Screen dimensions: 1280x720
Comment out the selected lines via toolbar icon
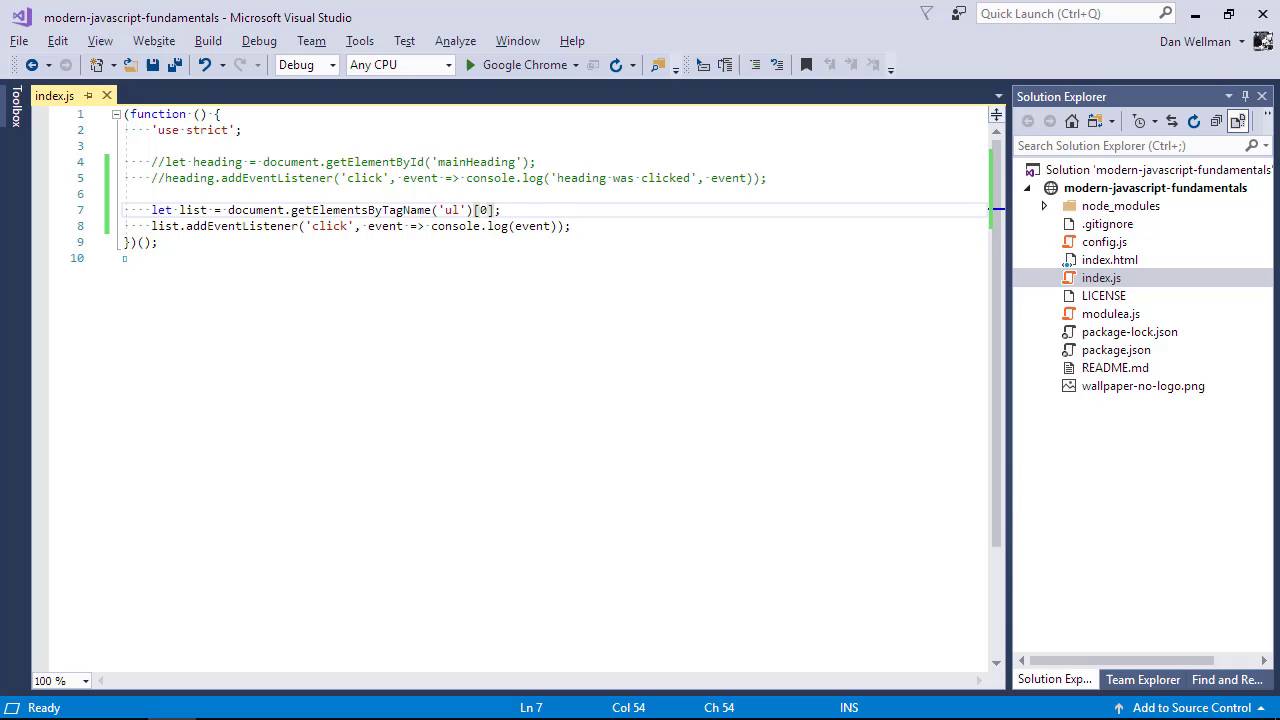click(x=755, y=65)
